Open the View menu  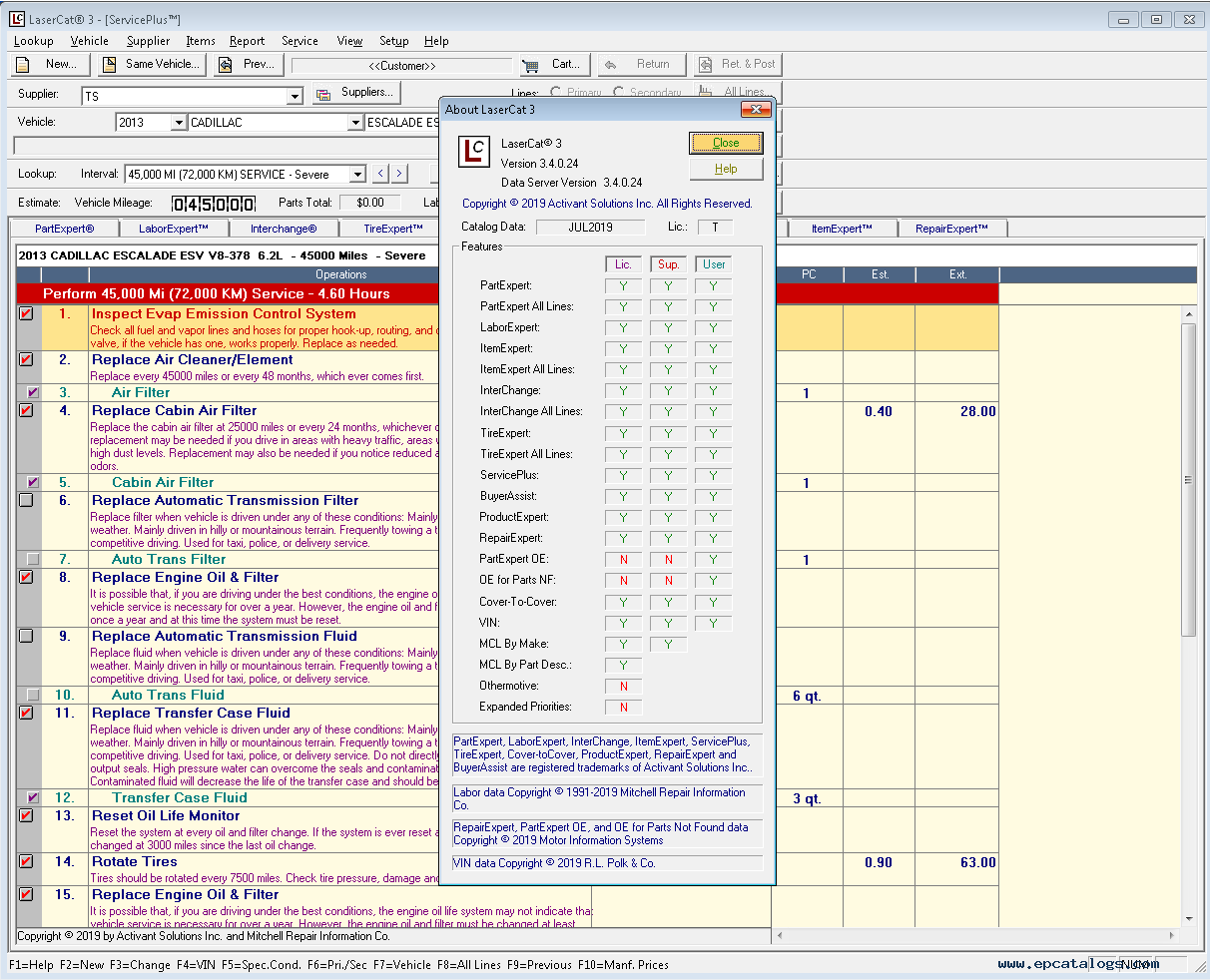349,41
